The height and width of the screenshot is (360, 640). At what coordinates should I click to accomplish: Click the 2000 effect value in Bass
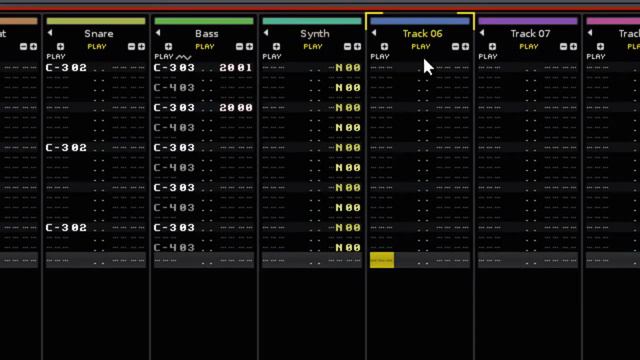236,107
